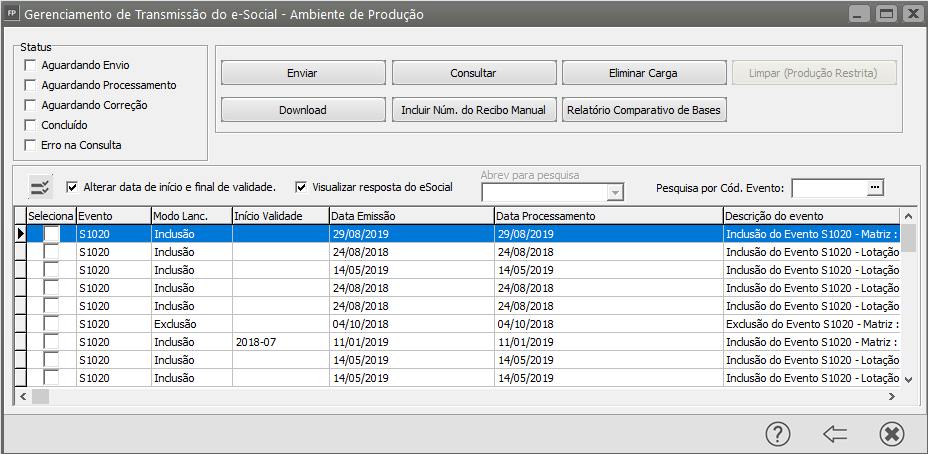Image resolution: width=928 pixels, height=454 pixels.
Task: Uncheck Alterar data de início e final
Action: click(72, 187)
